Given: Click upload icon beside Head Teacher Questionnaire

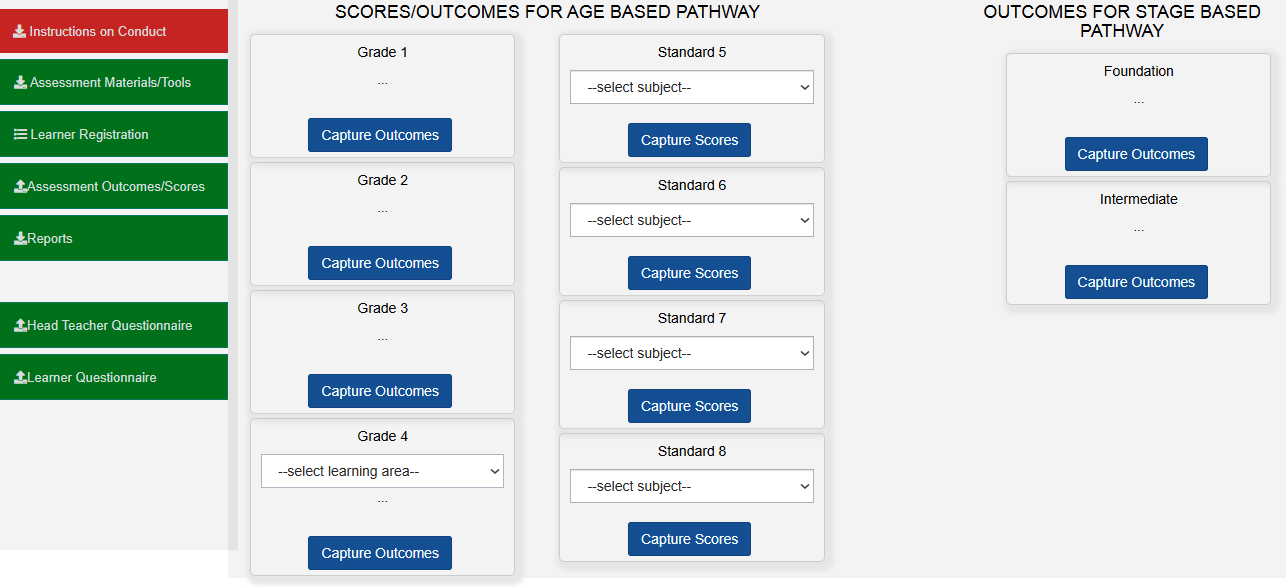Looking at the screenshot, I should tap(20, 326).
